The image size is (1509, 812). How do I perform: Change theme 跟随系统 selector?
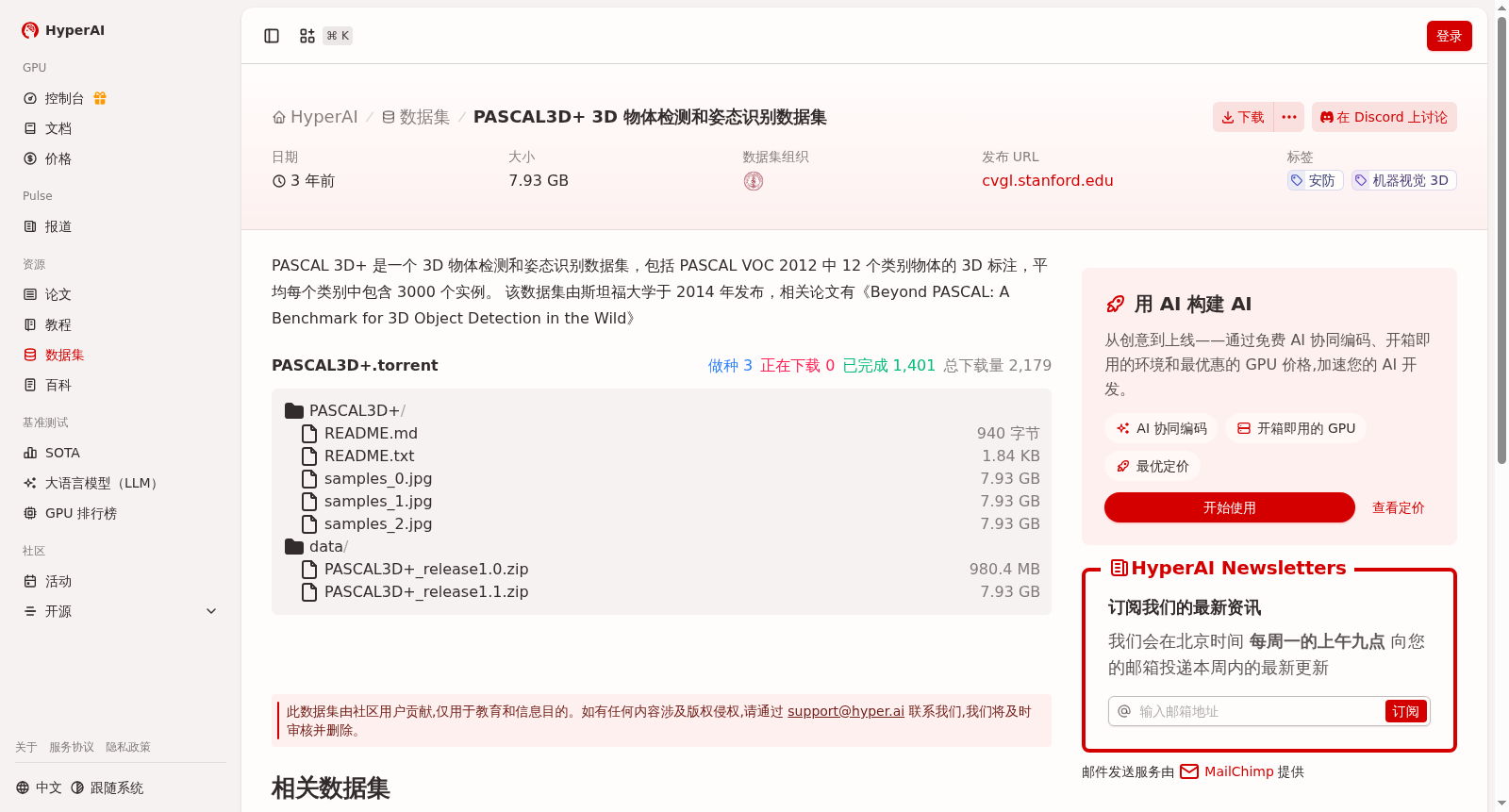tap(108, 787)
